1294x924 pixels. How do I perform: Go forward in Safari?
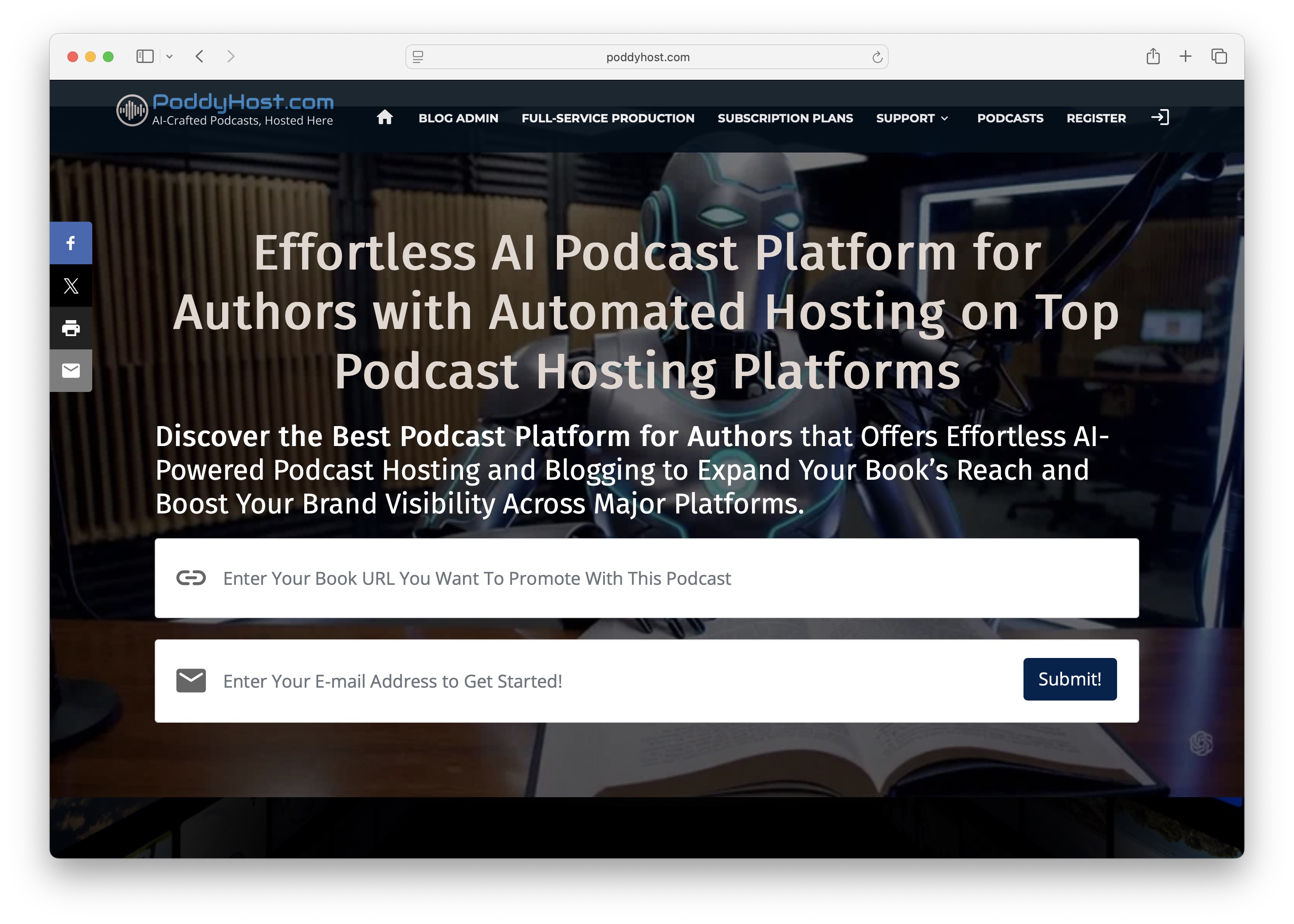tap(231, 56)
